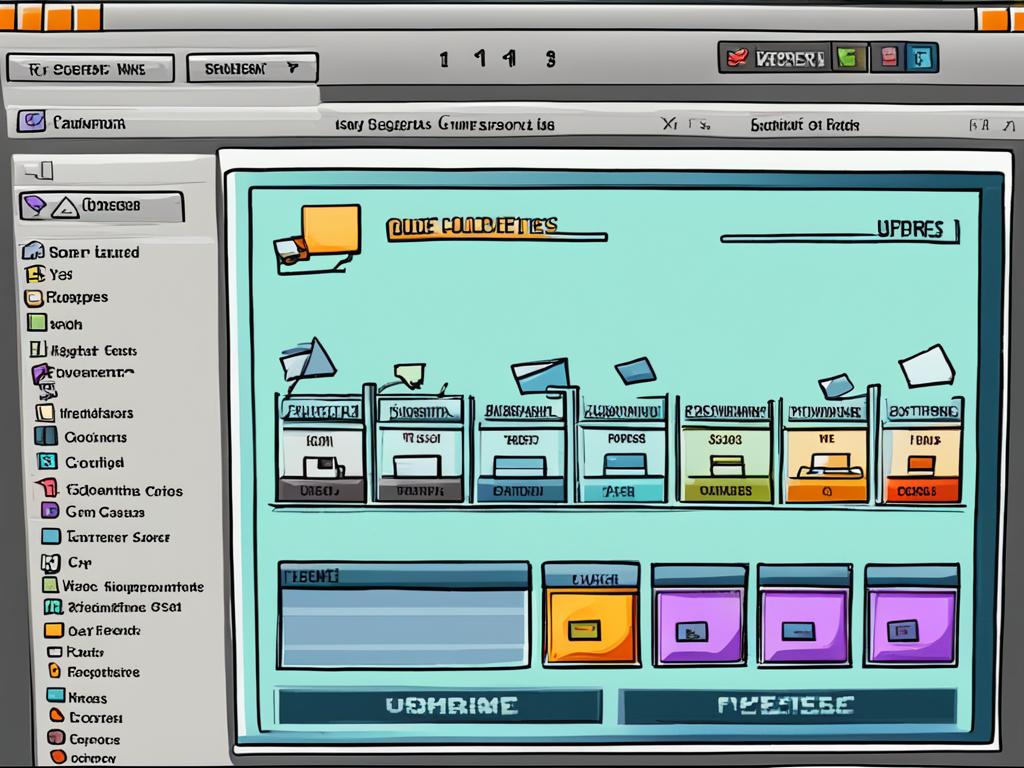The width and height of the screenshot is (1024, 768).
Task: Toggle the cream square beside Ifredtòfsrors
Action: (45, 412)
